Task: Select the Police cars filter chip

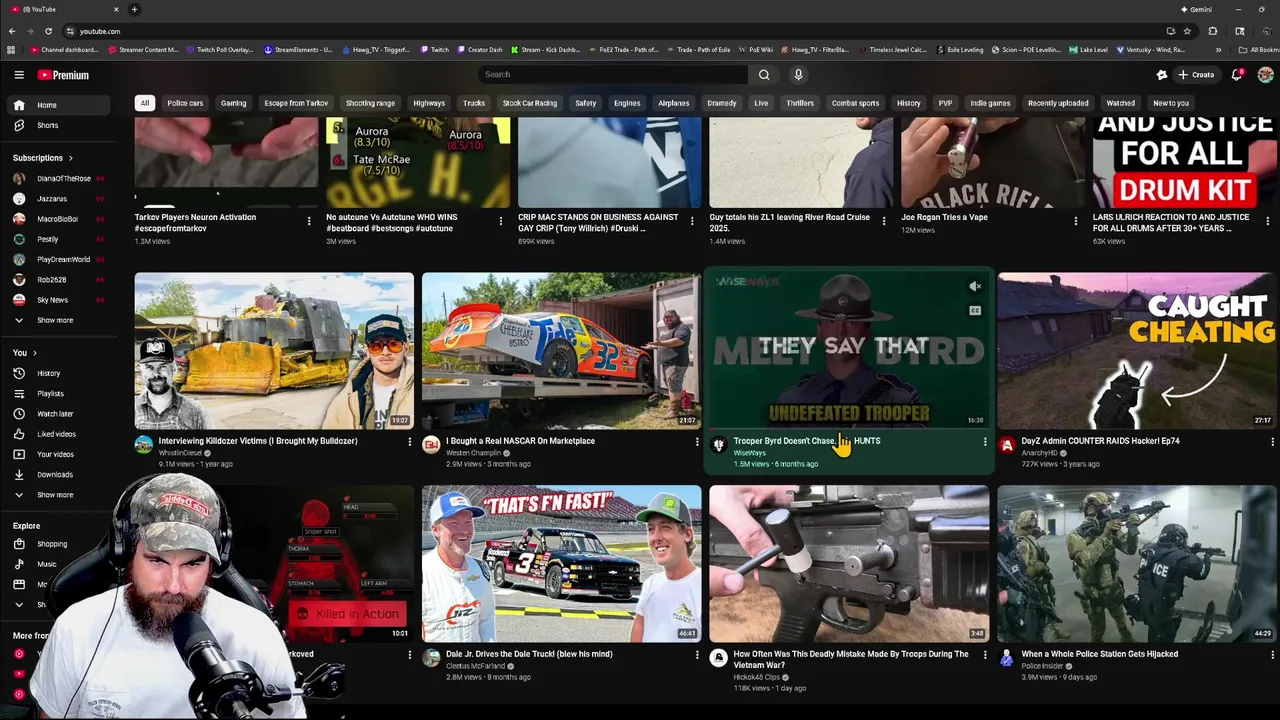Action: (x=185, y=103)
